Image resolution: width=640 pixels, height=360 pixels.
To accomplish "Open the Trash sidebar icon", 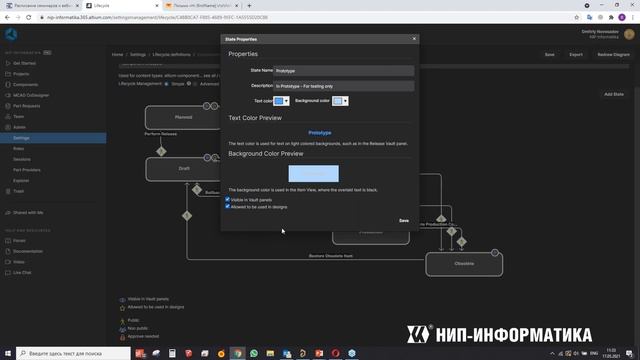I will [x=8, y=191].
